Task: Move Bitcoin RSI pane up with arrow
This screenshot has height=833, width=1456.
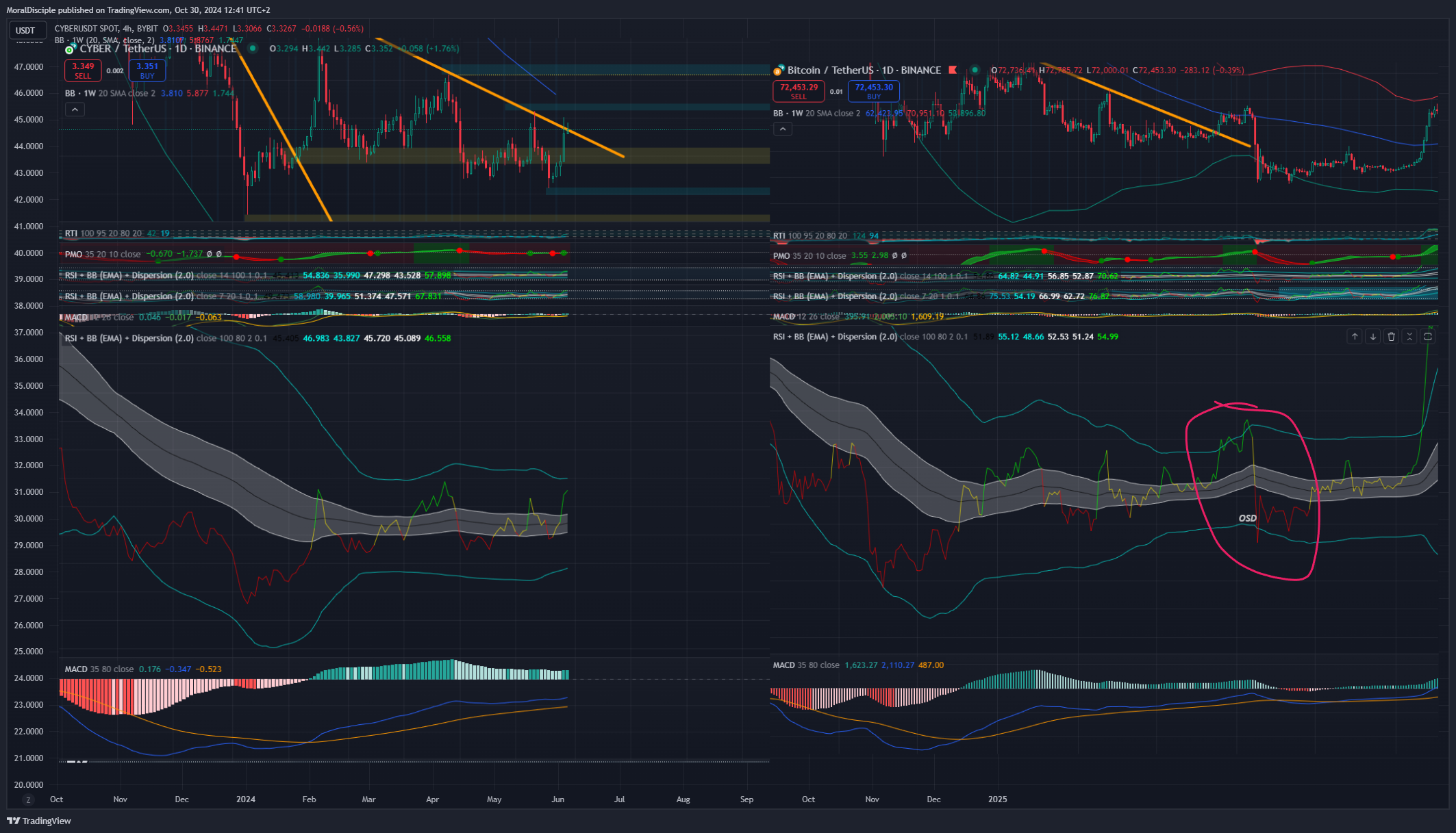Action: pos(1354,336)
